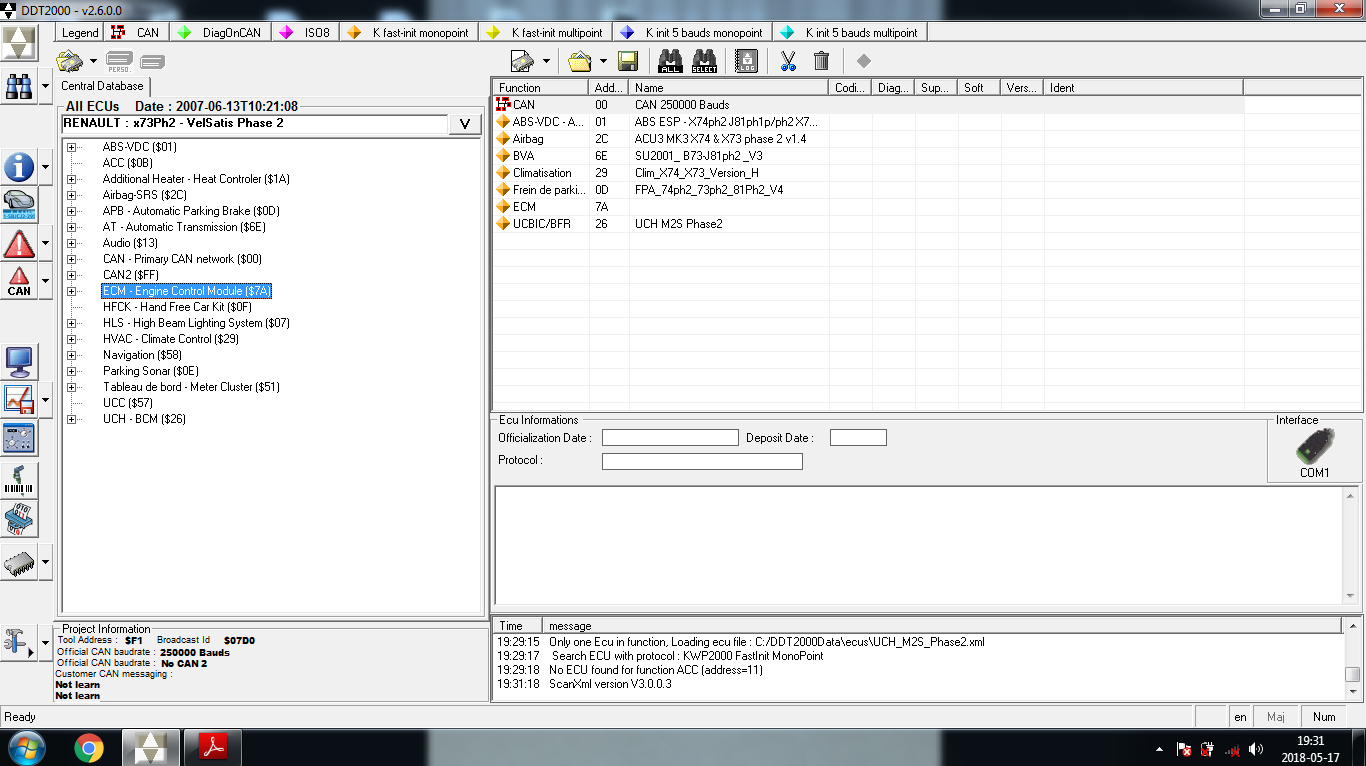
Task: Click the CAN legend tab
Action: [x=136, y=32]
